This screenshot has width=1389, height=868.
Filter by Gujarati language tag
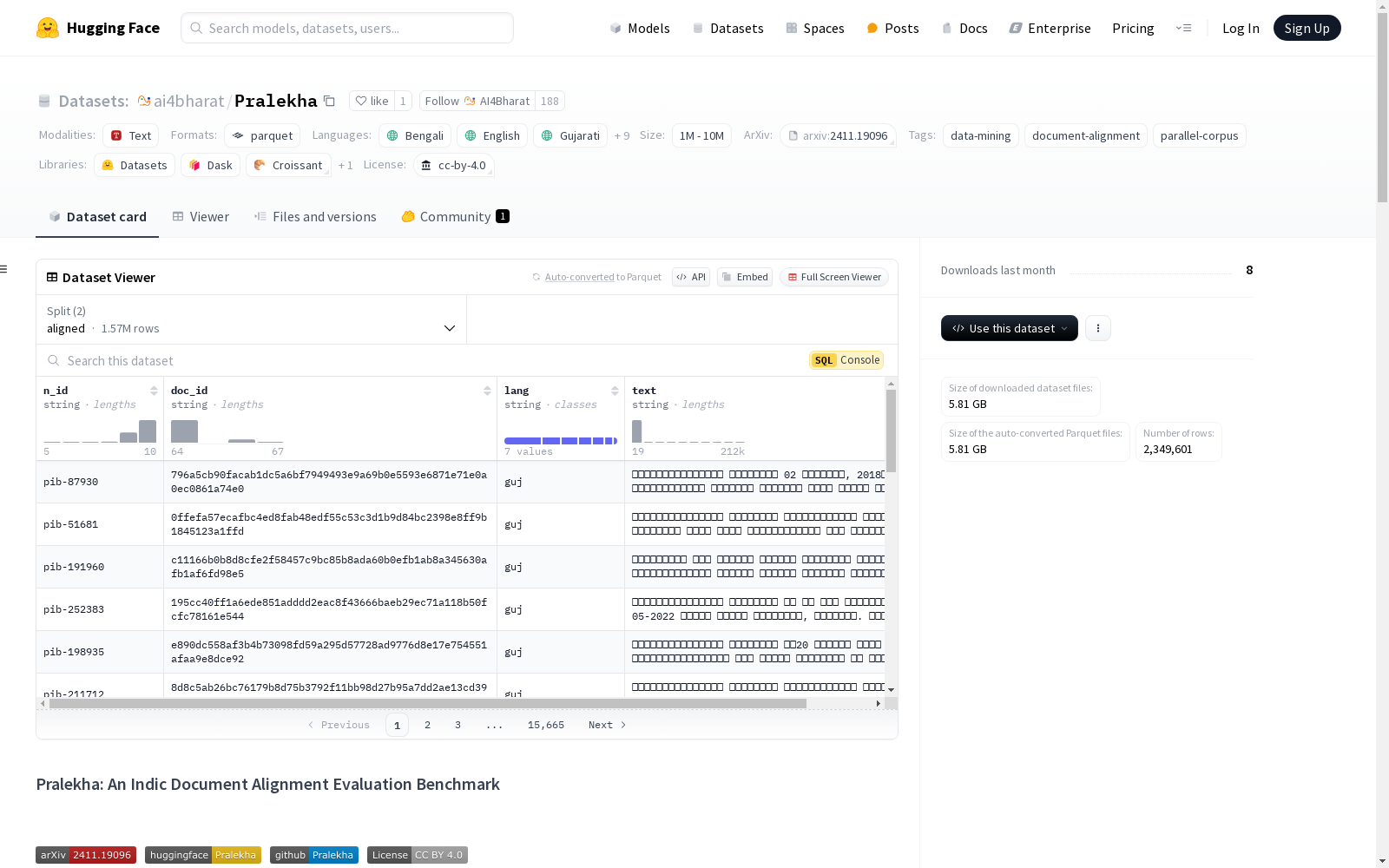coord(570,135)
